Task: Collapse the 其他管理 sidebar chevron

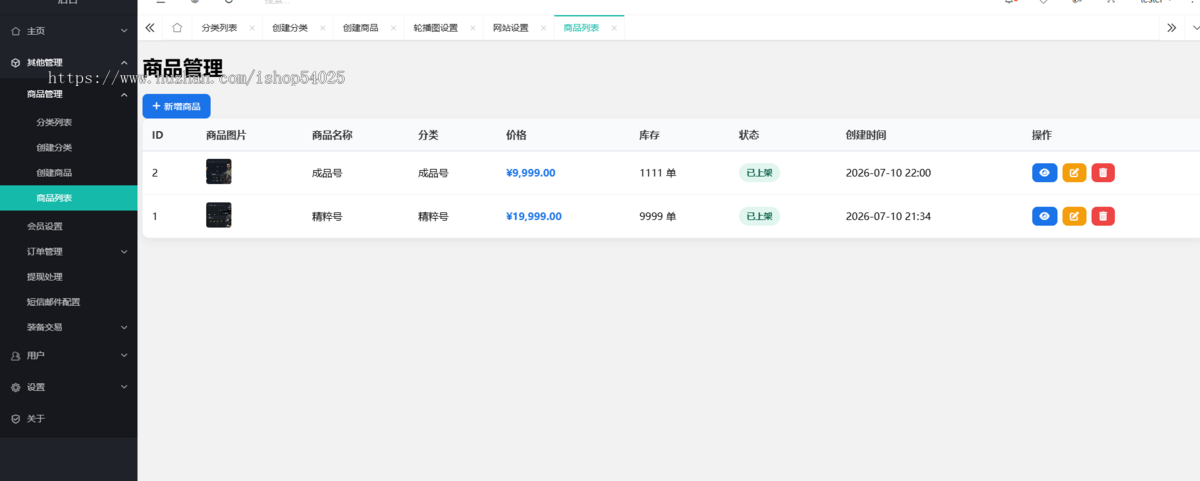Action: tap(124, 62)
